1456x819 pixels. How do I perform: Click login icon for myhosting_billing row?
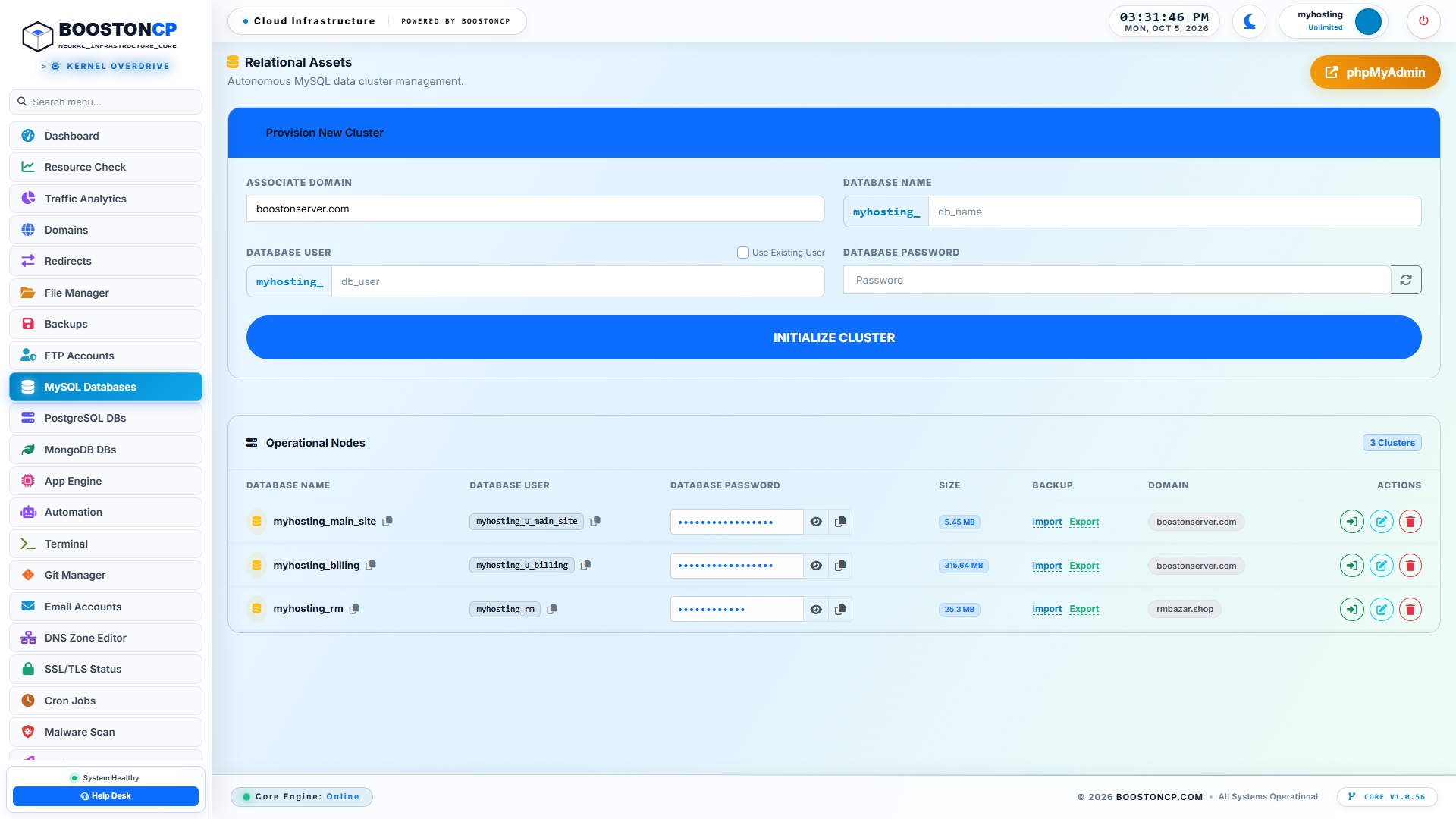pyautogui.click(x=1351, y=566)
